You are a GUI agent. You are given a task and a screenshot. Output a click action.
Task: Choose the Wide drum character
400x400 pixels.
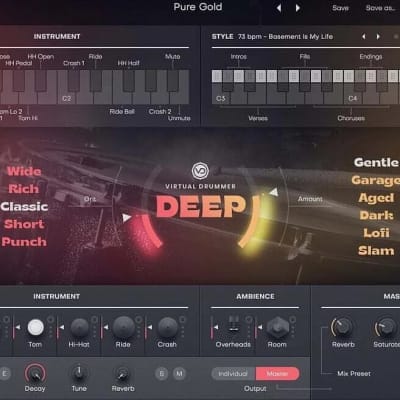click(x=24, y=171)
